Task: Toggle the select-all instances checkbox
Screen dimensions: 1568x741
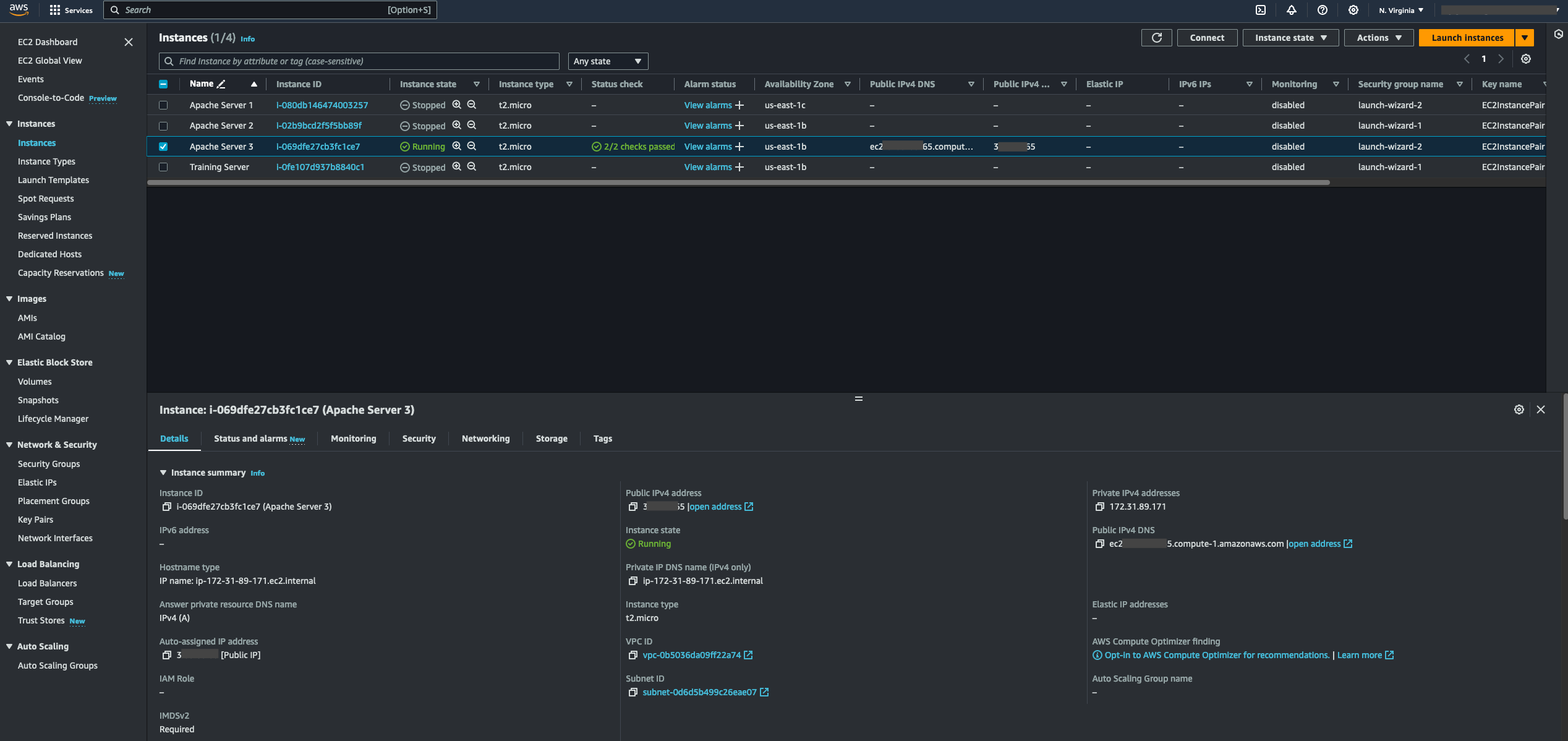Action: point(163,84)
